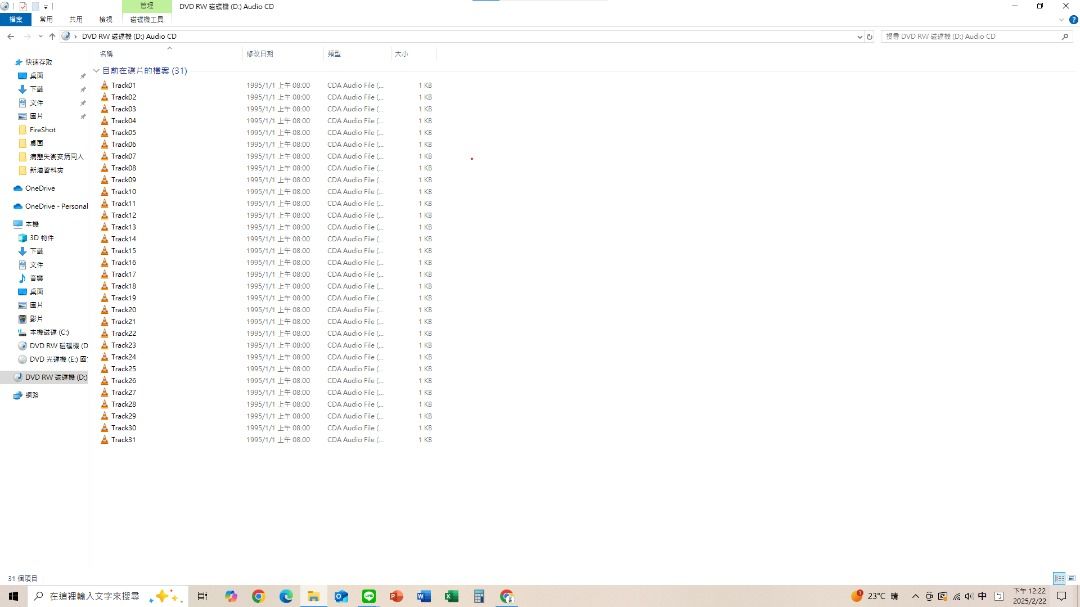
Task: Refresh the current folder view
Action: [x=869, y=36]
